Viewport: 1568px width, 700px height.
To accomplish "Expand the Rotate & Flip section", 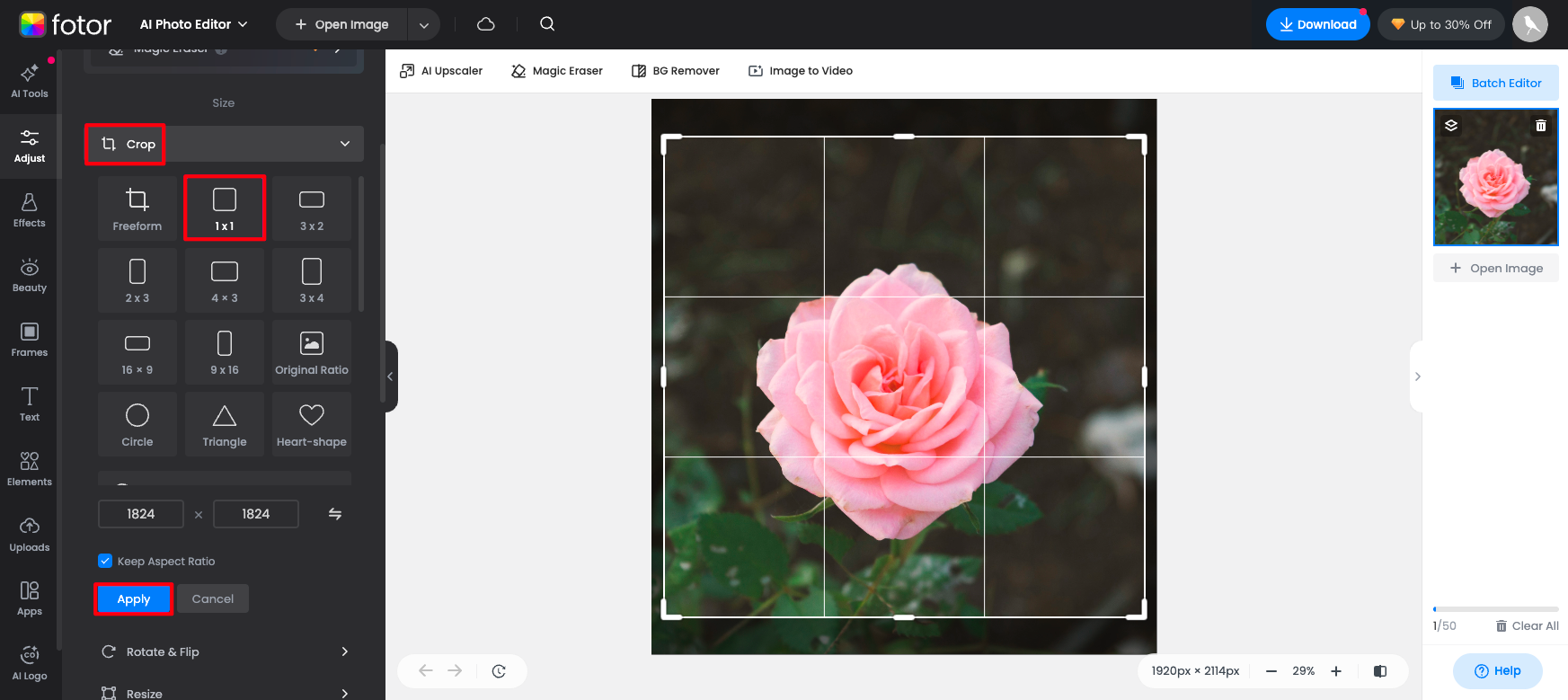I will 225,651.
